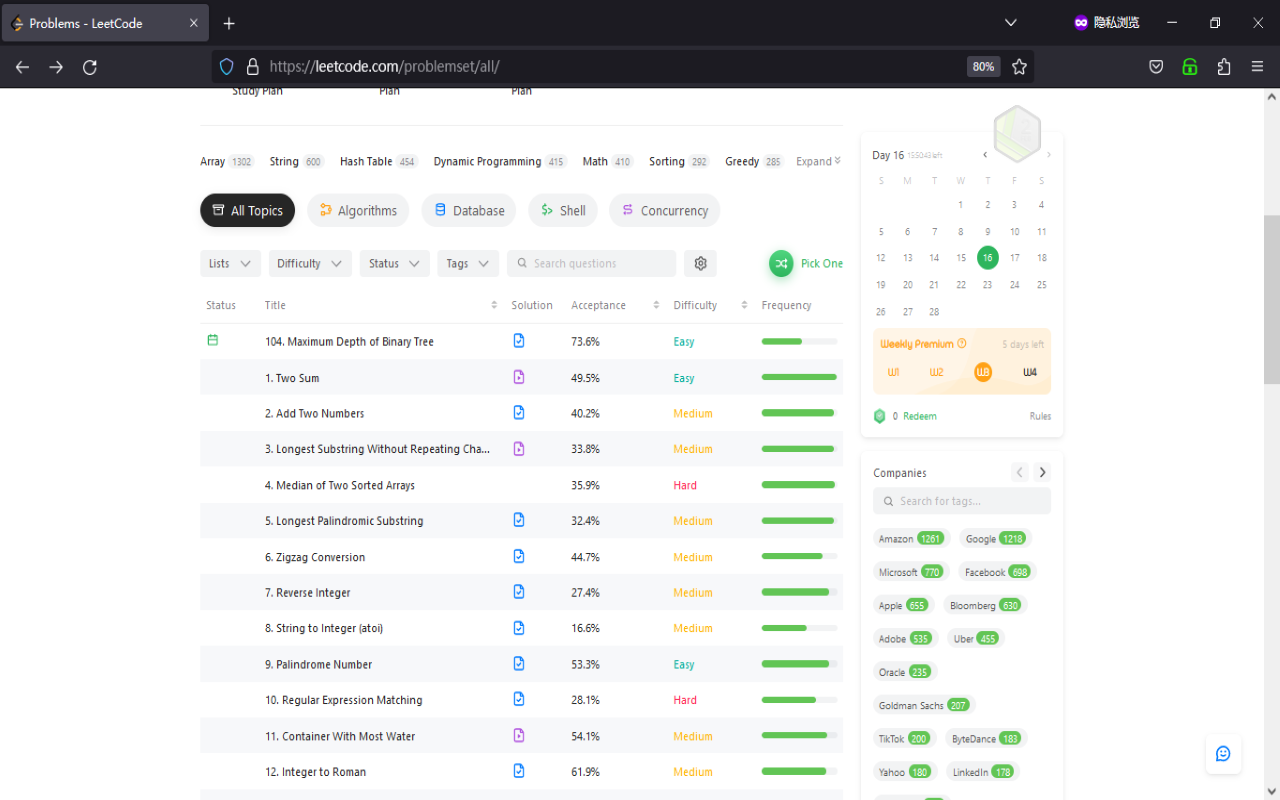Click the Redeem link
Image resolution: width=1280 pixels, height=800 pixels.
pos(919,416)
